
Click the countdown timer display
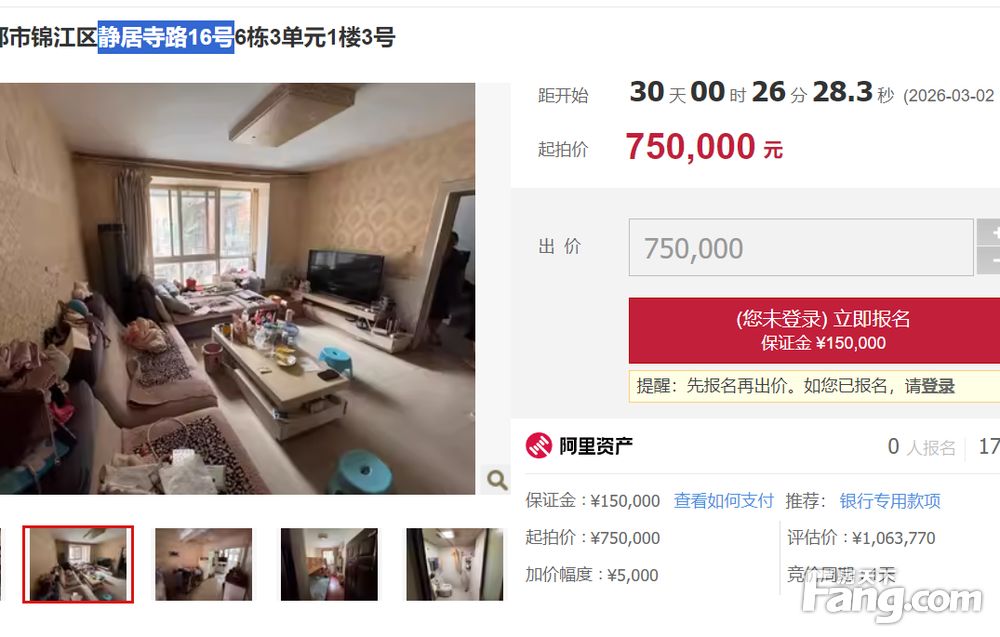761,93
